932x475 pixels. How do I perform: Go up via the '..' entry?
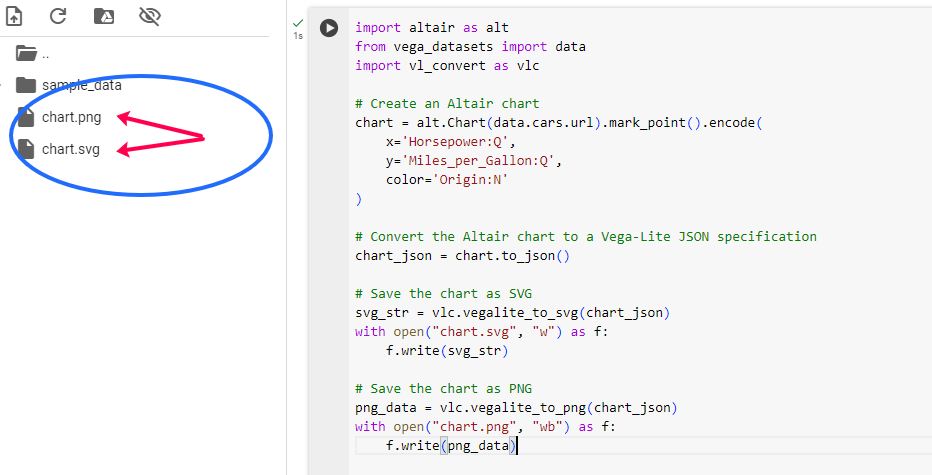click(46, 53)
